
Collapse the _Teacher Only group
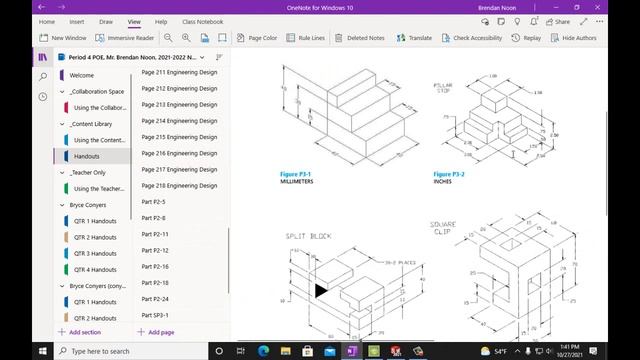(62, 173)
